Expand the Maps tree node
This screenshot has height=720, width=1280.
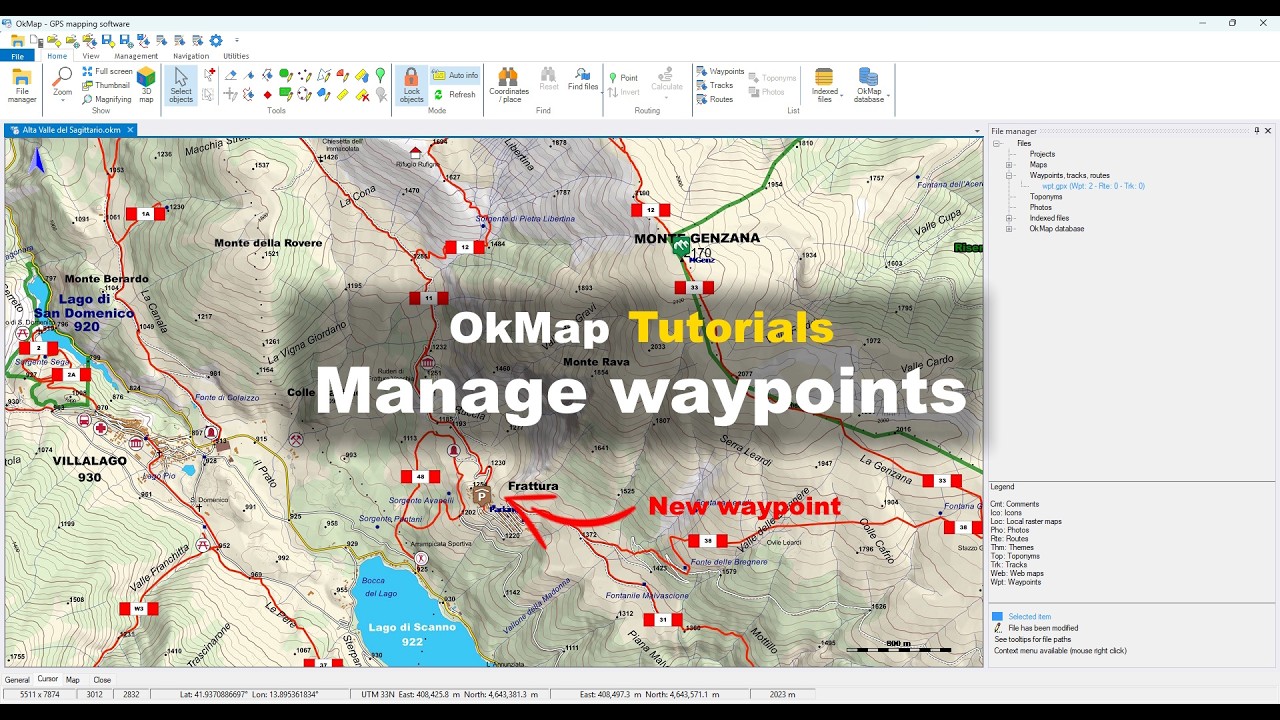tap(1010, 165)
